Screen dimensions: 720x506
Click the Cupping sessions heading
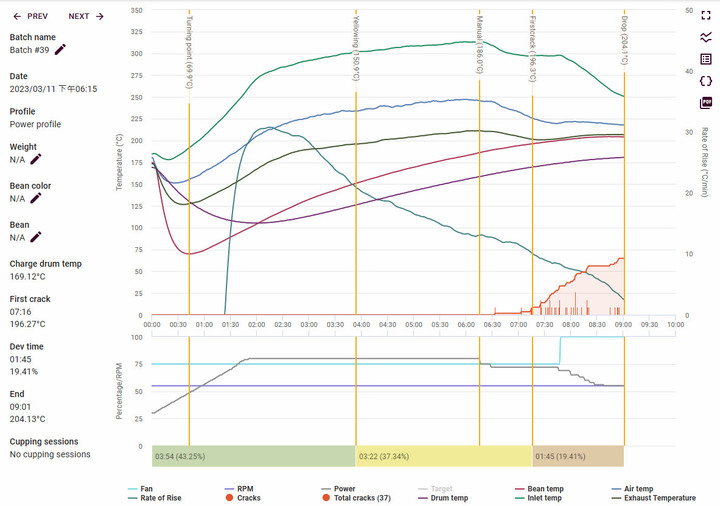click(x=44, y=441)
